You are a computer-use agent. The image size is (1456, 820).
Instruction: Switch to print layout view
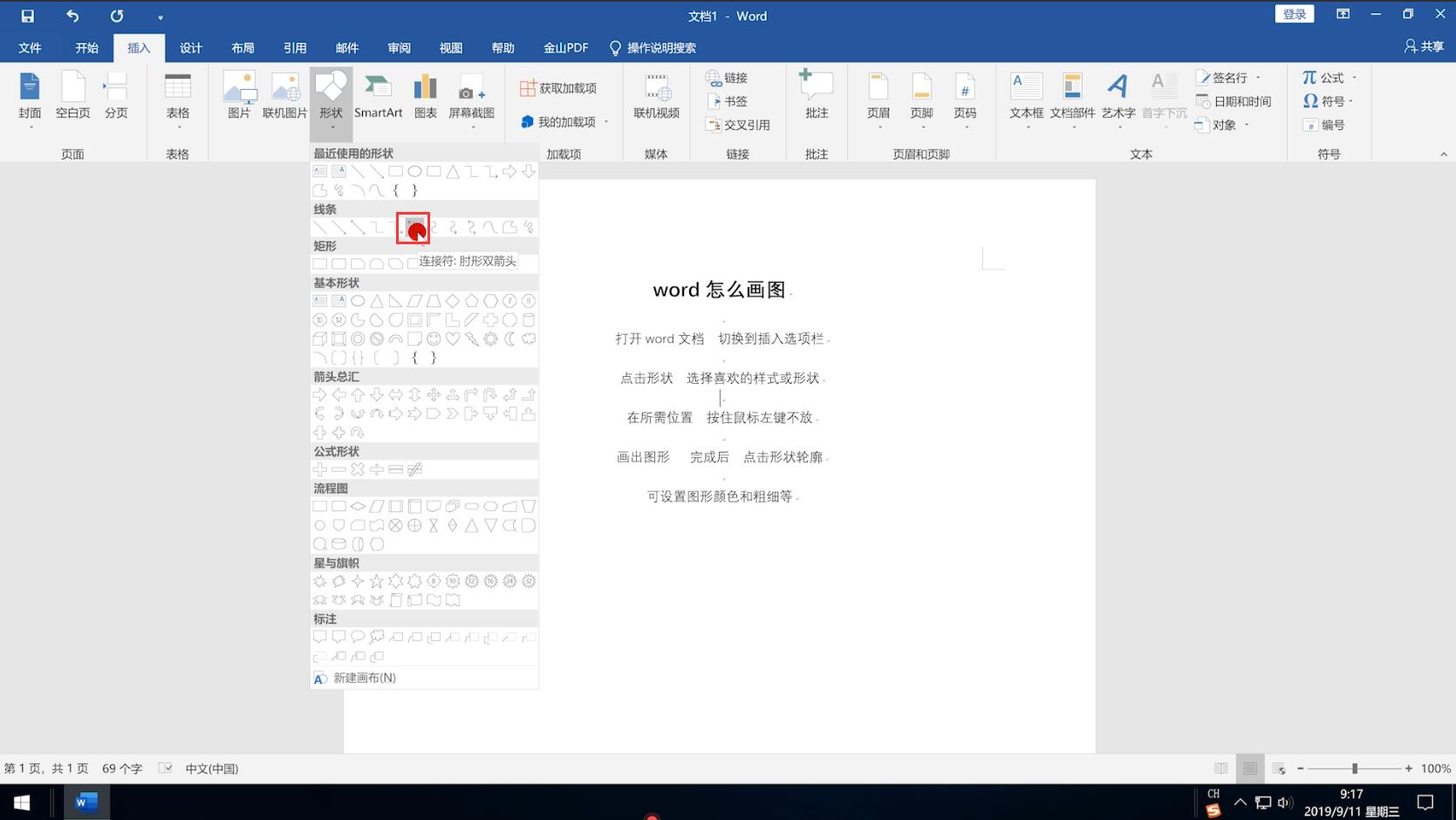coord(1250,769)
